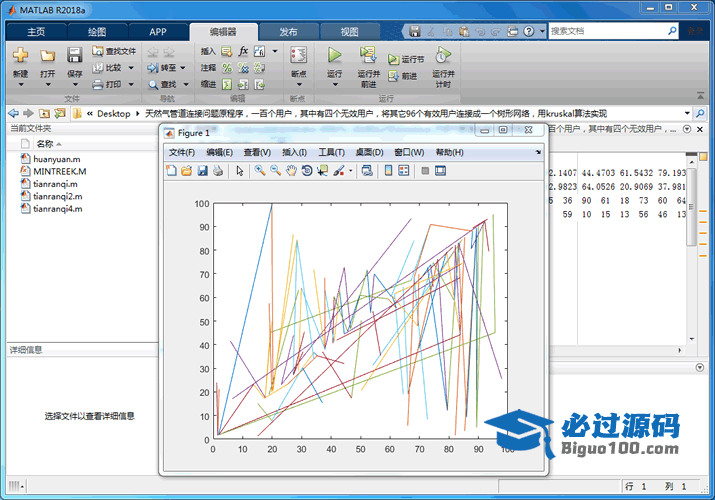
Task: Click the 比较 compare button
Action: pos(107,68)
